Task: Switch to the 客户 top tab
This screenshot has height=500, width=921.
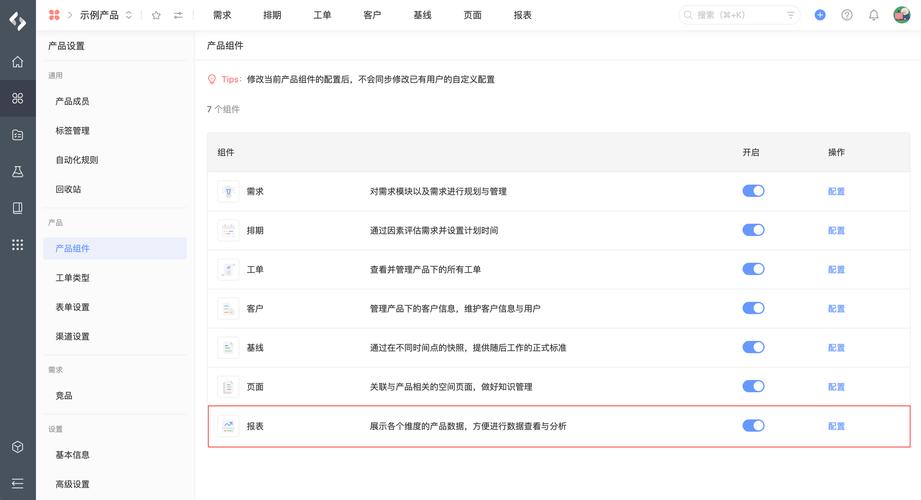Action: coord(372,15)
